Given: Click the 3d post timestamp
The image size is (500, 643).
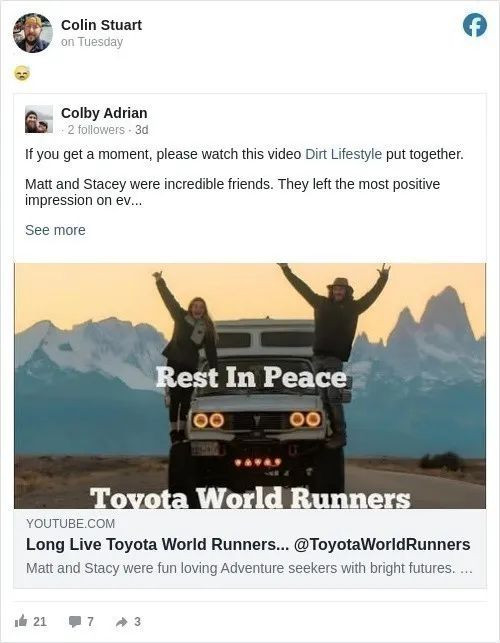Looking at the screenshot, I should coord(142,130).
